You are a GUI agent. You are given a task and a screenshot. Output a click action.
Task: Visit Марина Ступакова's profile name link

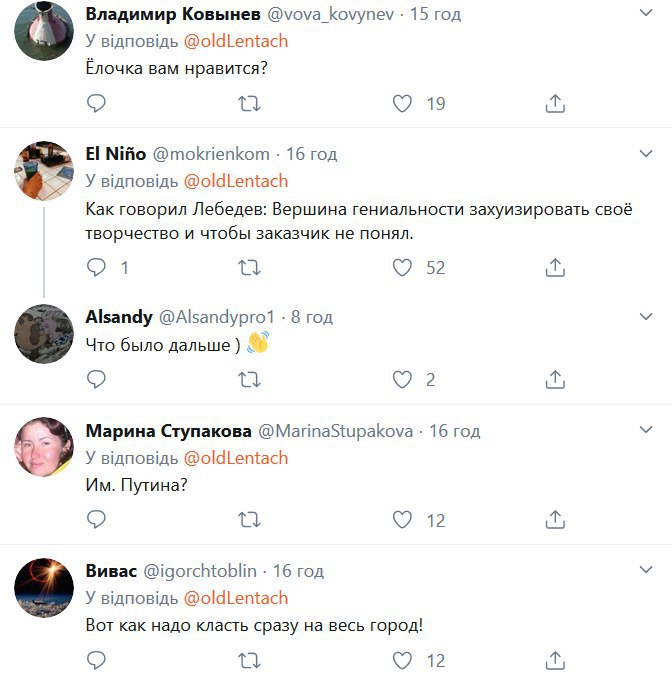click(x=168, y=432)
